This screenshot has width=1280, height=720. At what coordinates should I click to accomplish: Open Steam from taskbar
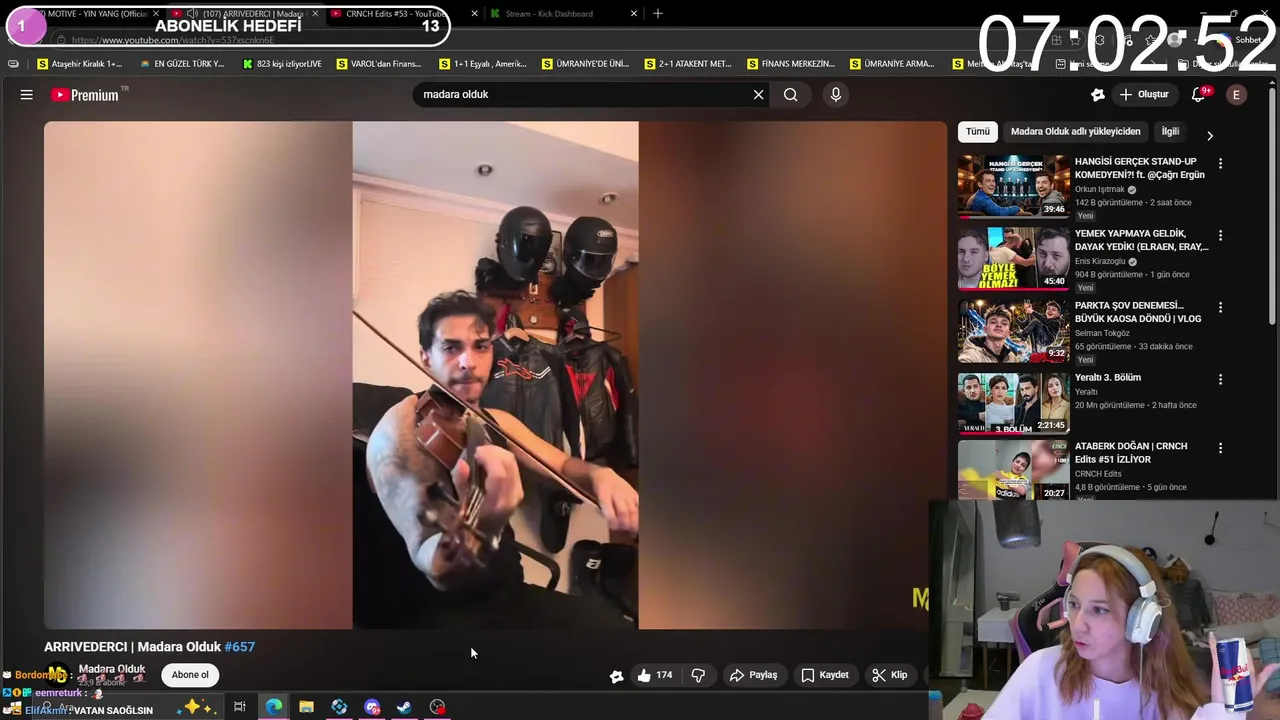[x=405, y=707]
